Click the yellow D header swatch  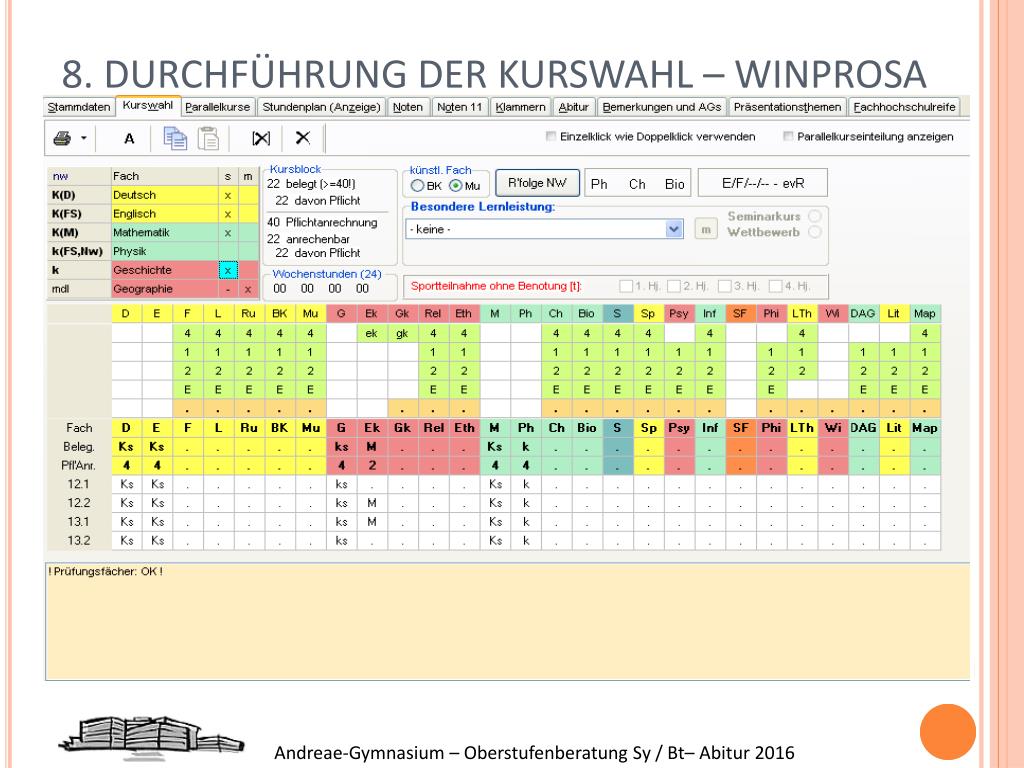126,313
